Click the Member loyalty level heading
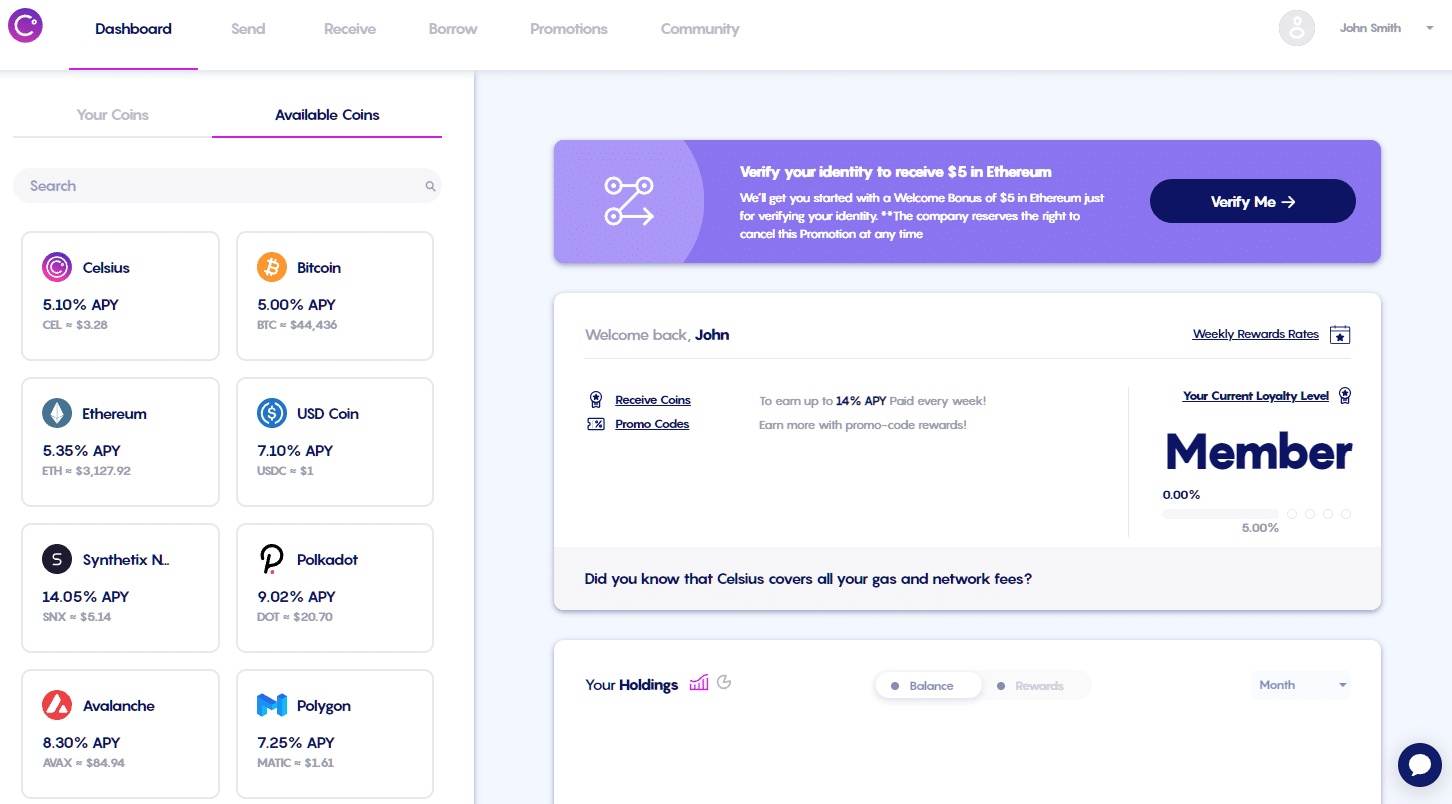The height and width of the screenshot is (804, 1452). click(1259, 452)
